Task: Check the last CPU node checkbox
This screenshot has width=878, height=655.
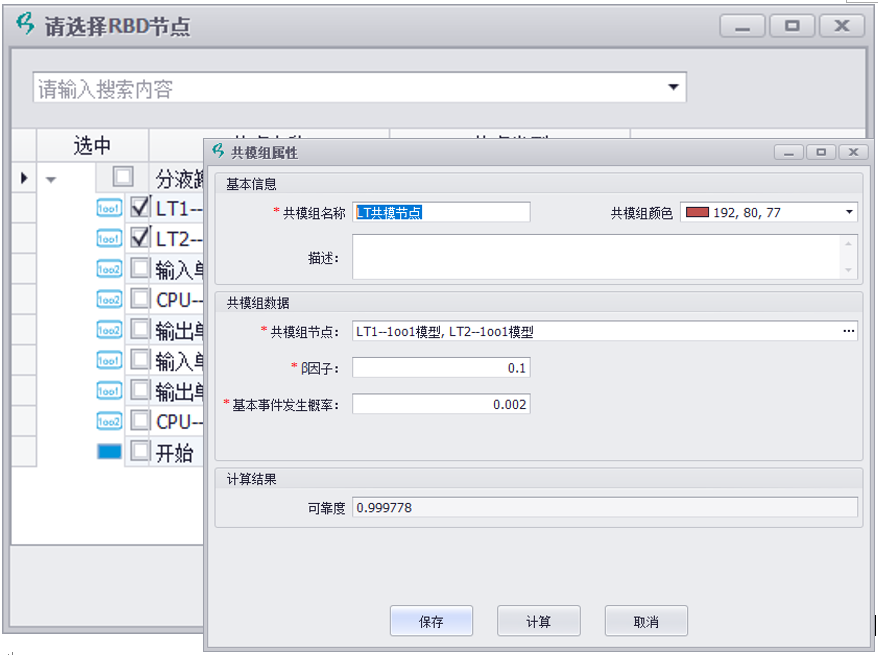Action: (140, 420)
